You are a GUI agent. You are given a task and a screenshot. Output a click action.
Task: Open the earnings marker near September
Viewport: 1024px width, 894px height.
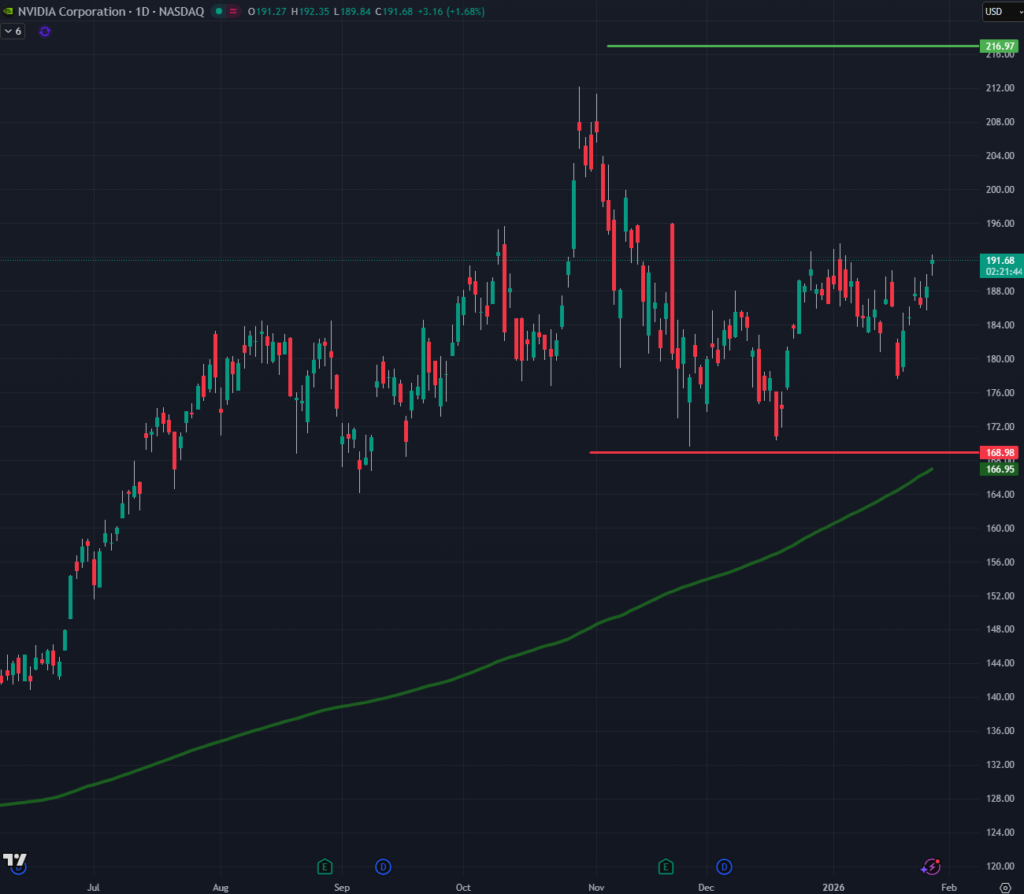(324, 866)
